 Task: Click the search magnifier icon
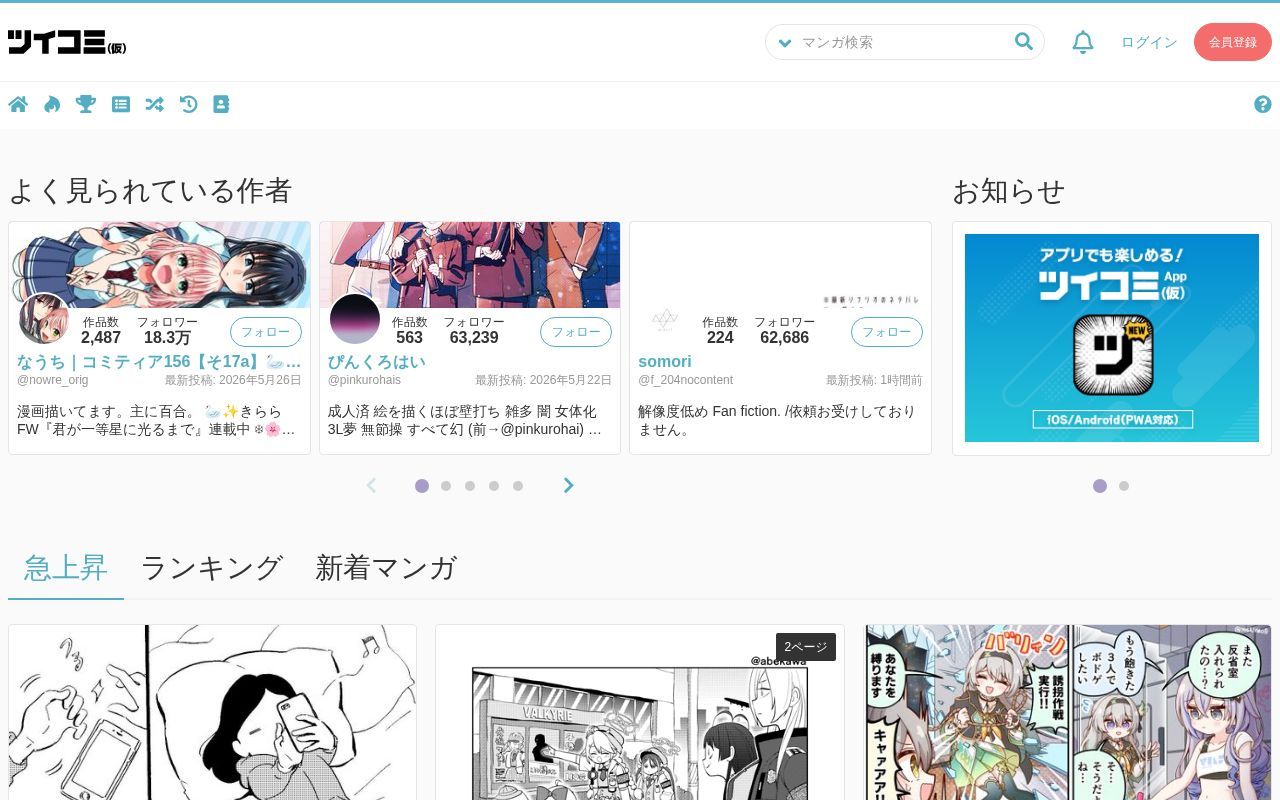[x=1023, y=41]
